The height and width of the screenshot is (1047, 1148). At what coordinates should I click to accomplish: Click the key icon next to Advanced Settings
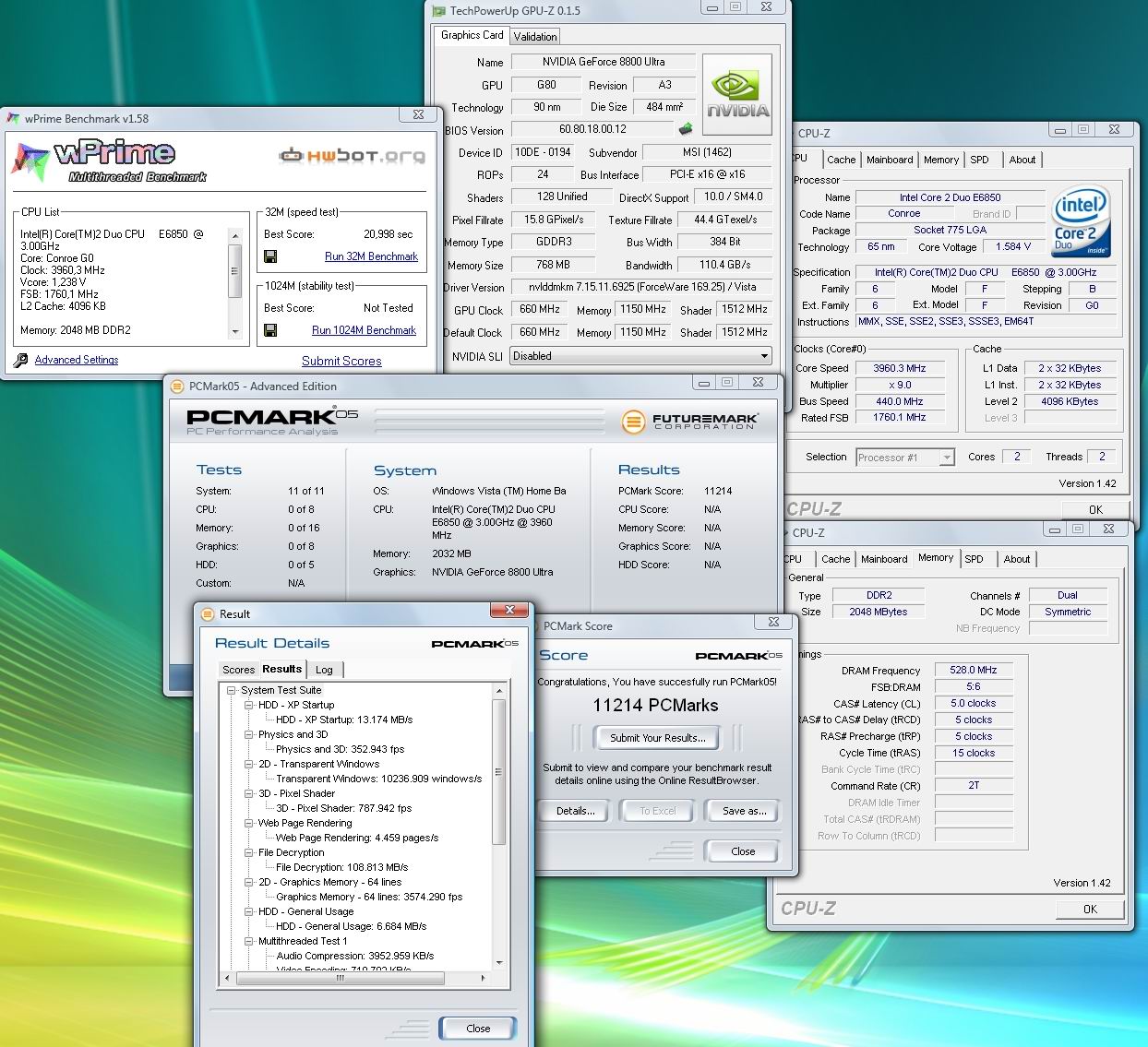21,360
